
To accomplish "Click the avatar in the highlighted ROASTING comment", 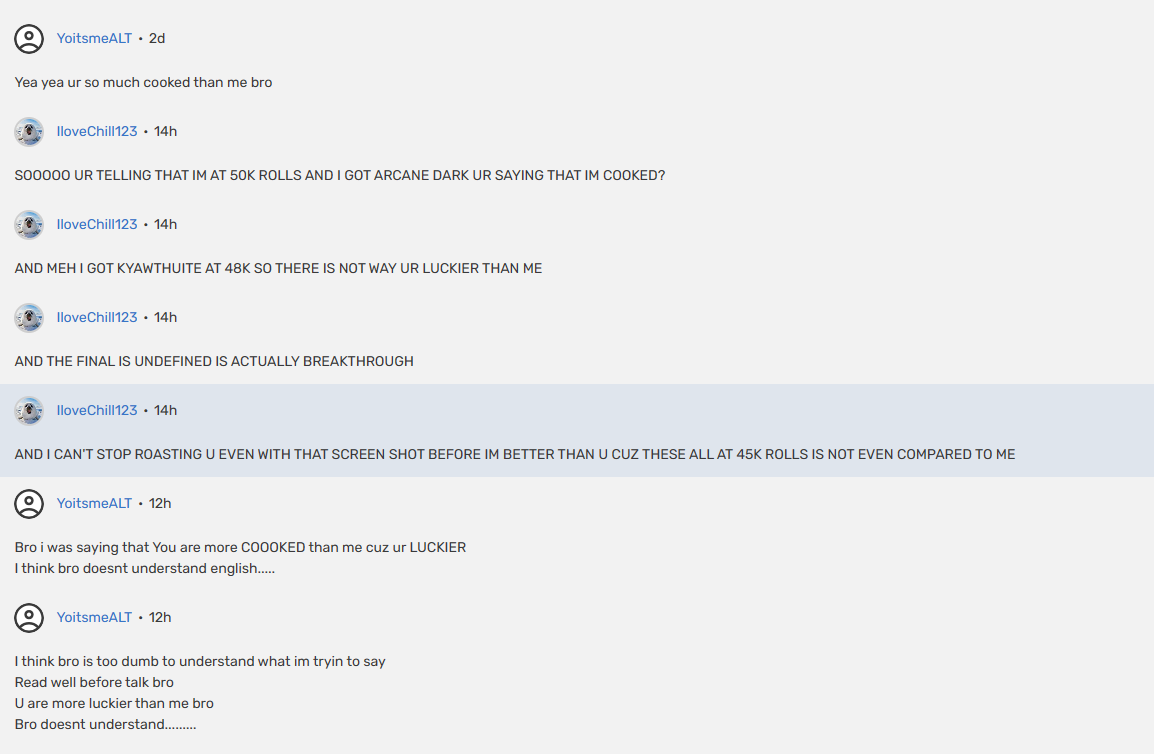I will coord(29,411).
